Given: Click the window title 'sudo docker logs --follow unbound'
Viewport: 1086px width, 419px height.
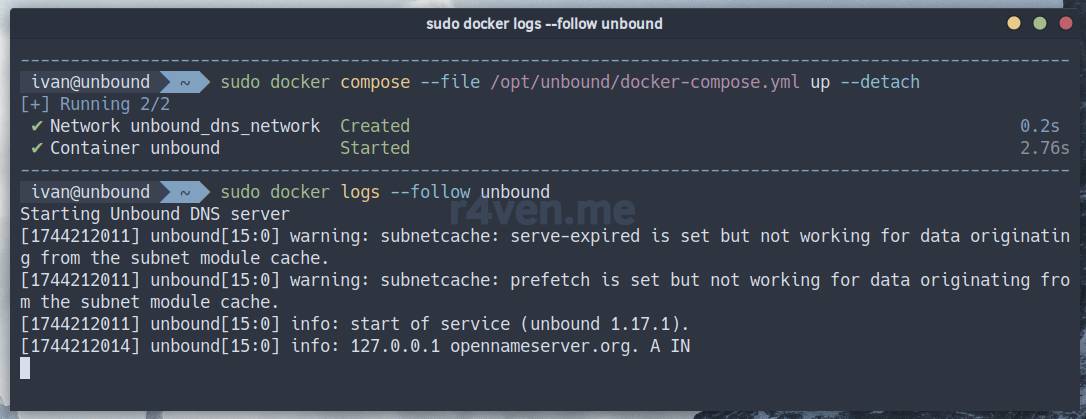Looking at the screenshot, I should pyautogui.click(x=543, y=23).
